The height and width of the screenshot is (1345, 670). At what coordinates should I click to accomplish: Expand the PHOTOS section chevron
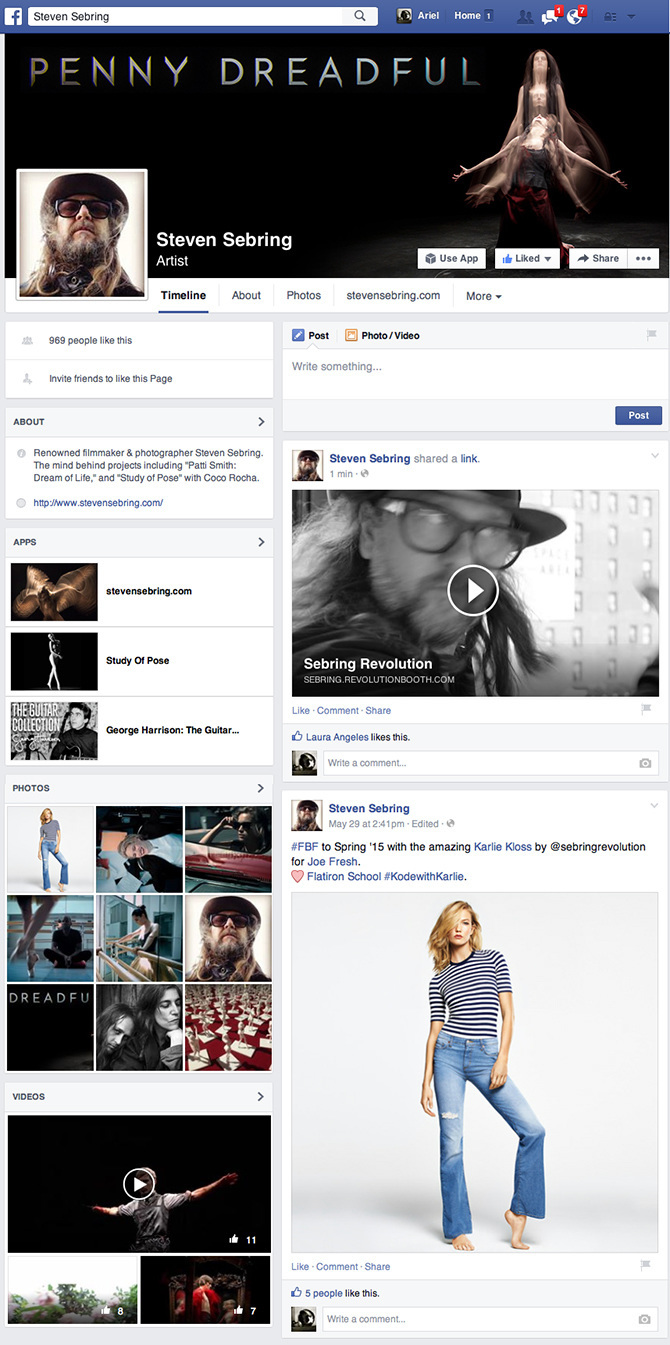(x=261, y=788)
